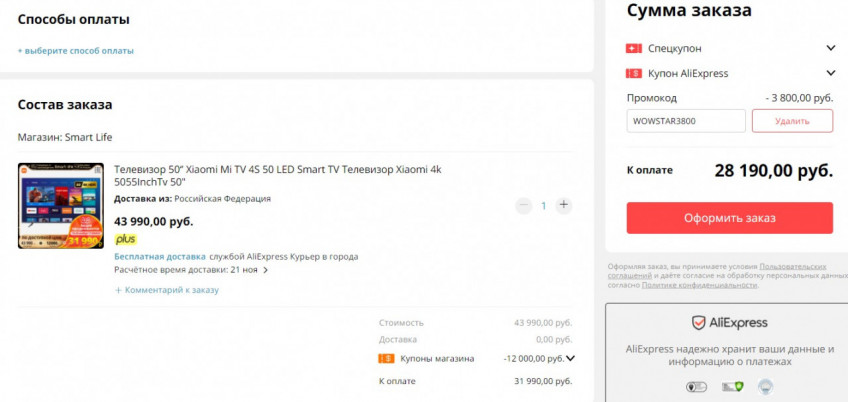Expand Купоны магазина discount details
Image resolution: width=848 pixels, height=402 pixels.
(x=570, y=358)
